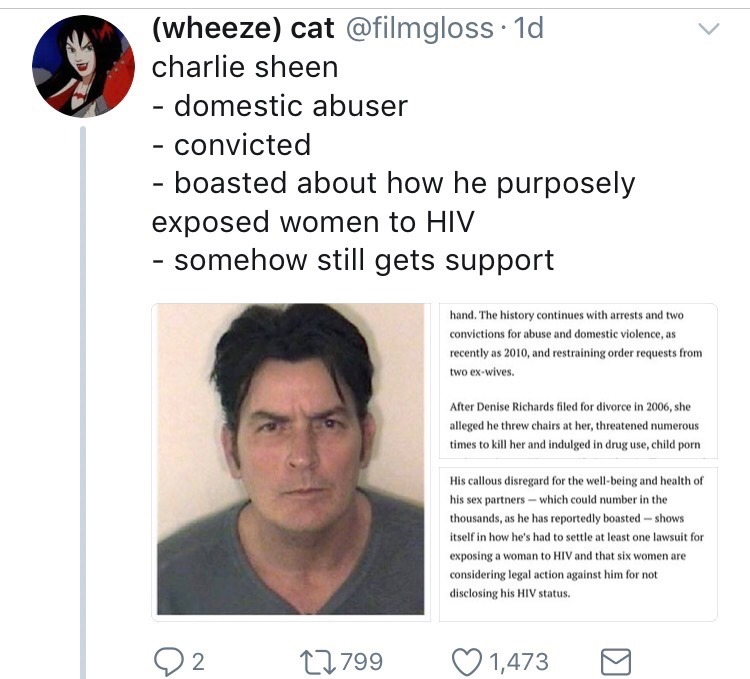Screen dimensions: 750x679
Task: Like the tweet with the heart icon
Action: [x=467, y=662]
